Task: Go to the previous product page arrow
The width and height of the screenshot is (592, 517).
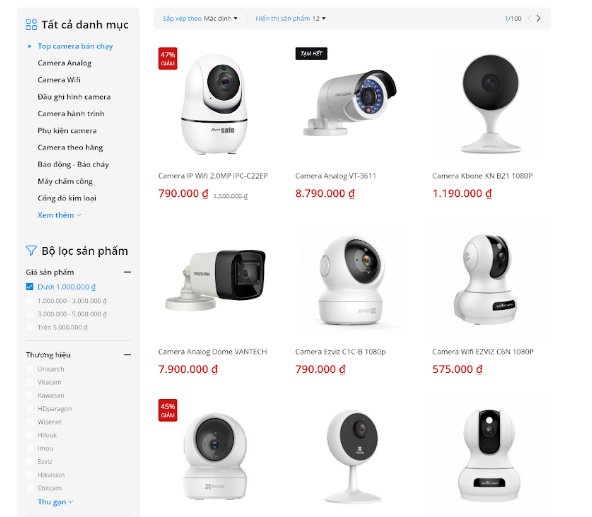Action: 529,18
